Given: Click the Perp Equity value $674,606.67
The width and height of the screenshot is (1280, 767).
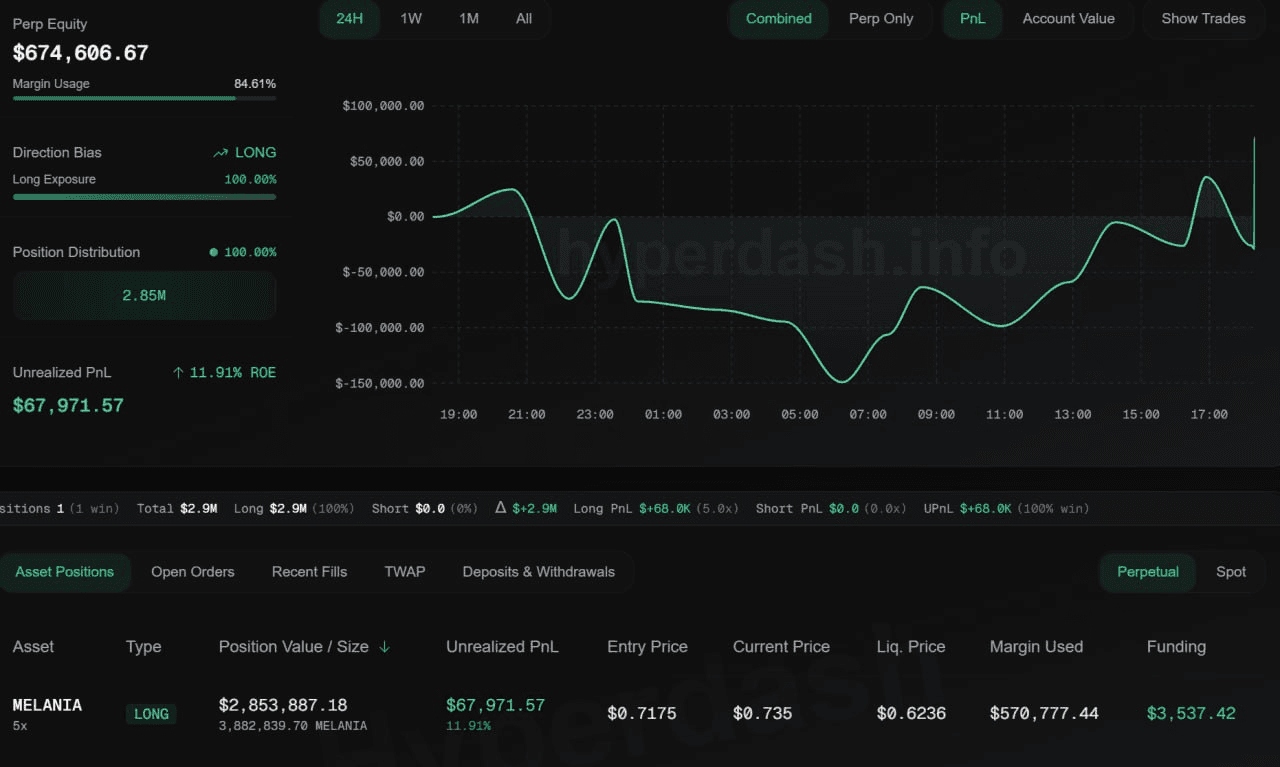Looking at the screenshot, I should point(80,53).
